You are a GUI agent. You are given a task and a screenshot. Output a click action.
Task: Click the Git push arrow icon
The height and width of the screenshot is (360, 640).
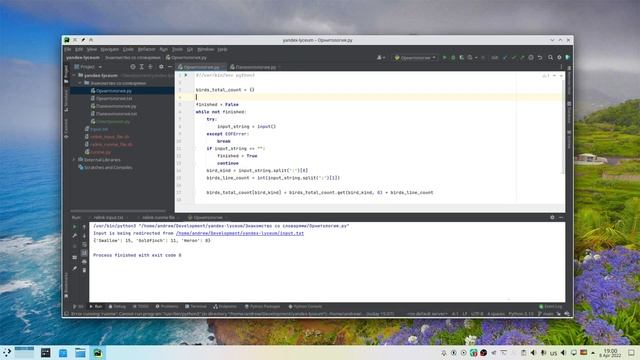coord(522,58)
